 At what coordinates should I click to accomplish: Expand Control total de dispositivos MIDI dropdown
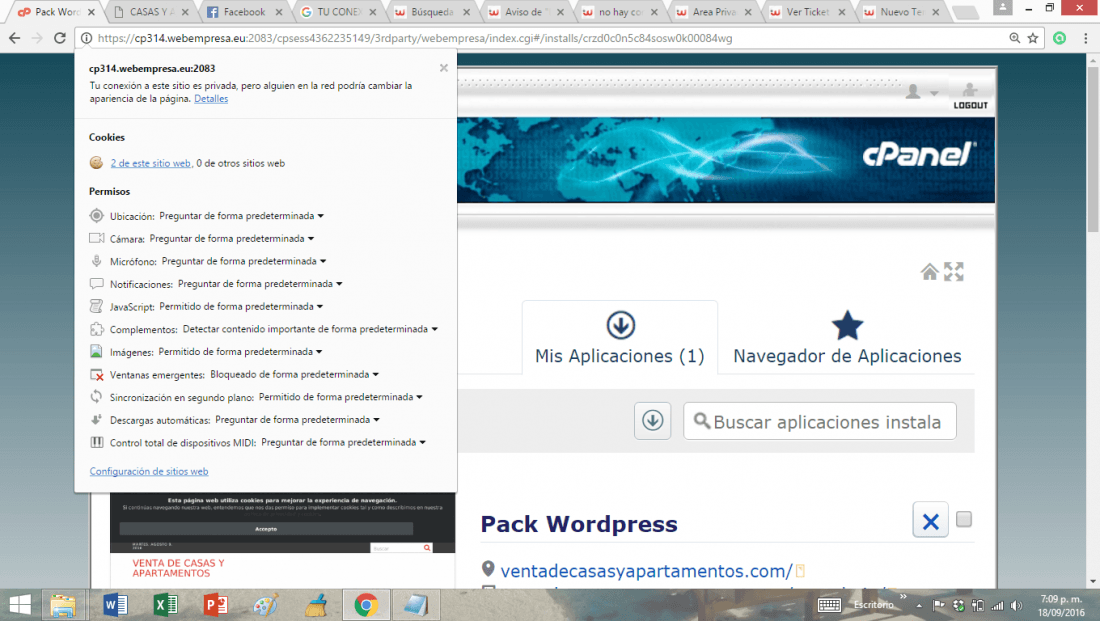pos(344,443)
